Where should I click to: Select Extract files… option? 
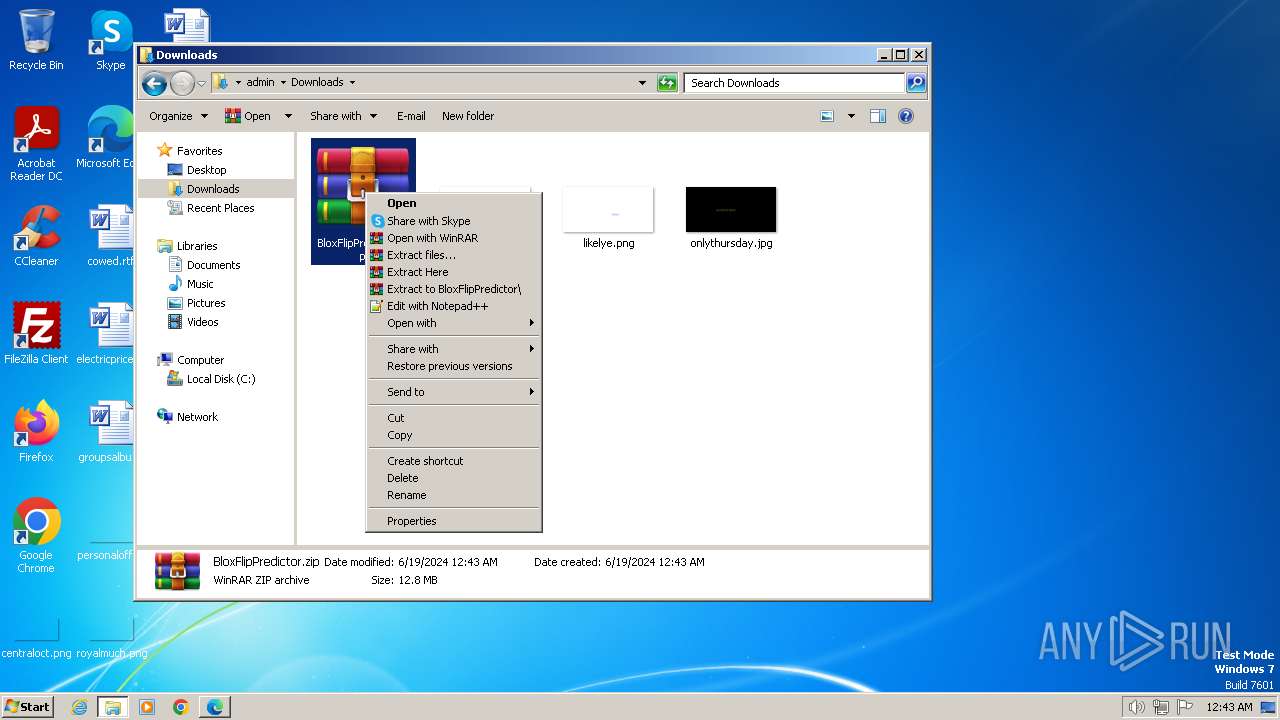[454, 255]
